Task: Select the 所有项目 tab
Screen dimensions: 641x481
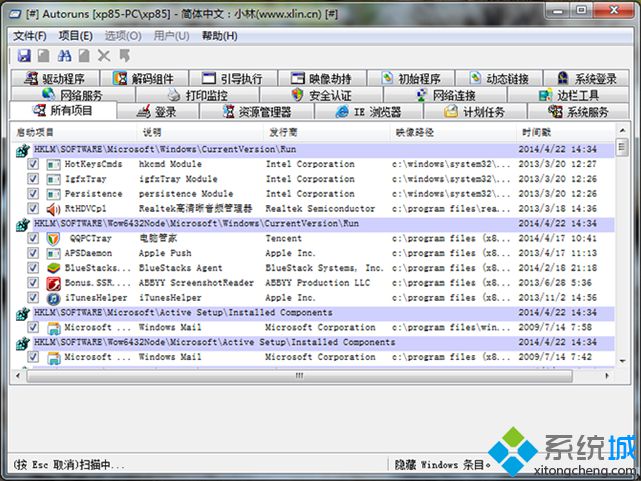Action: (x=63, y=110)
